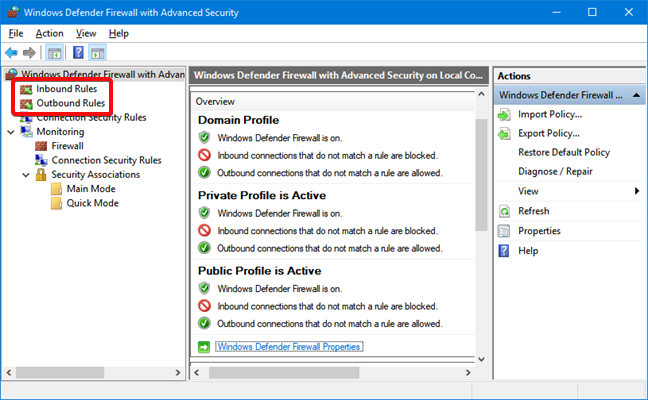The image size is (648, 400).
Task: Click the Domain Profile heading
Action: pyautogui.click(x=238, y=120)
